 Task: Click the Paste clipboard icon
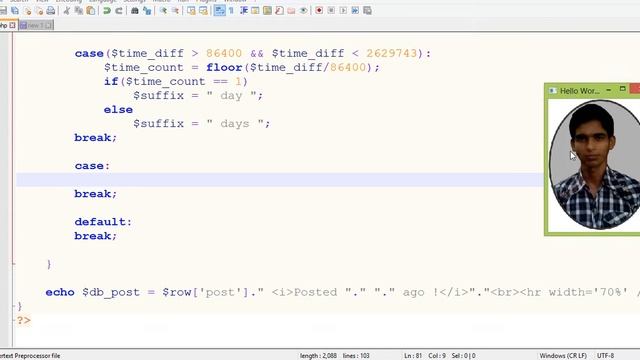pyautogui.click(x=91, y=11)
